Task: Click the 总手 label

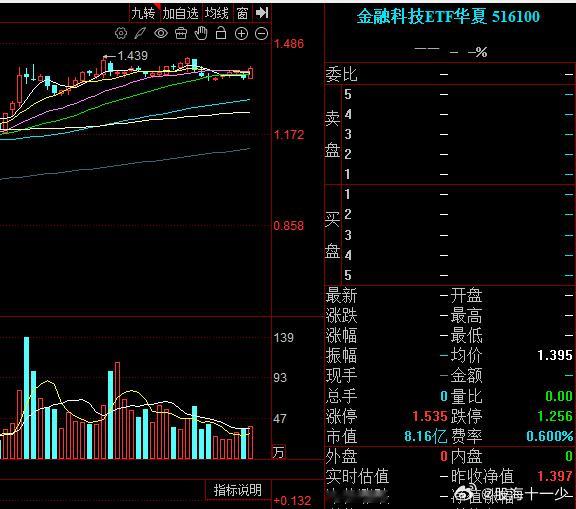Action: tap(341, 396)
